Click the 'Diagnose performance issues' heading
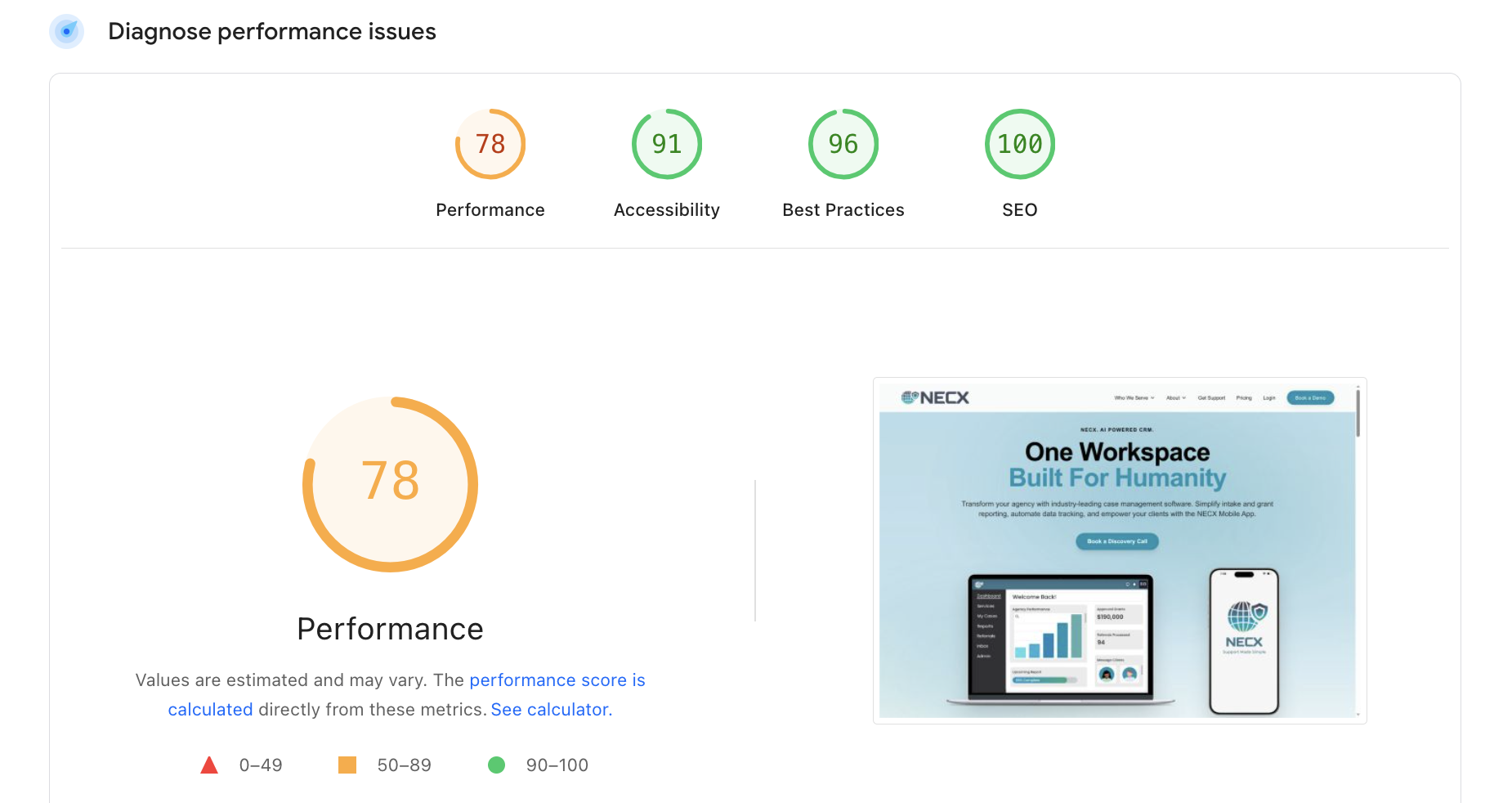The height and width of the screenshot is (803, 1512). 272,31
